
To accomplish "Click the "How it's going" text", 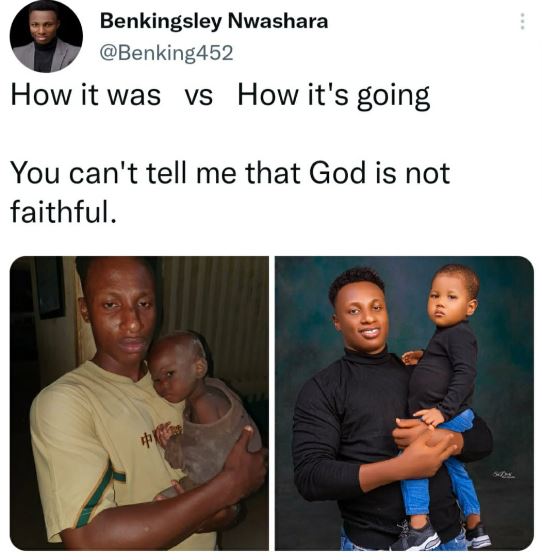I will point(333,96).
